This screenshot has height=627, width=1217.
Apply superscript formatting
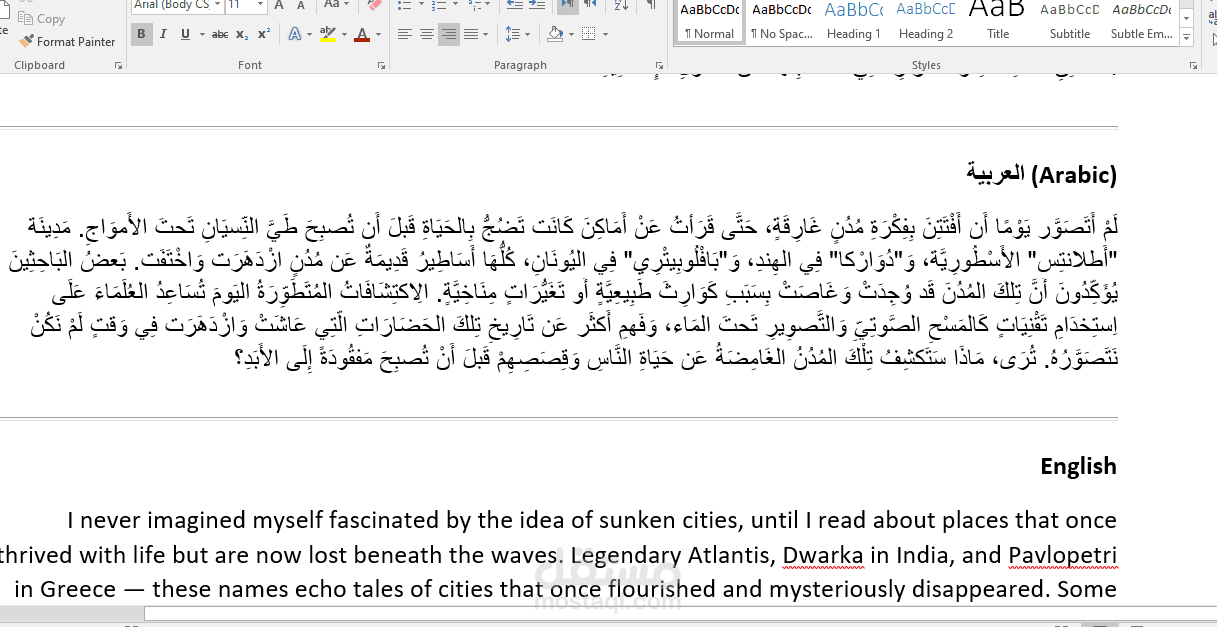click(x=263, y=34)
